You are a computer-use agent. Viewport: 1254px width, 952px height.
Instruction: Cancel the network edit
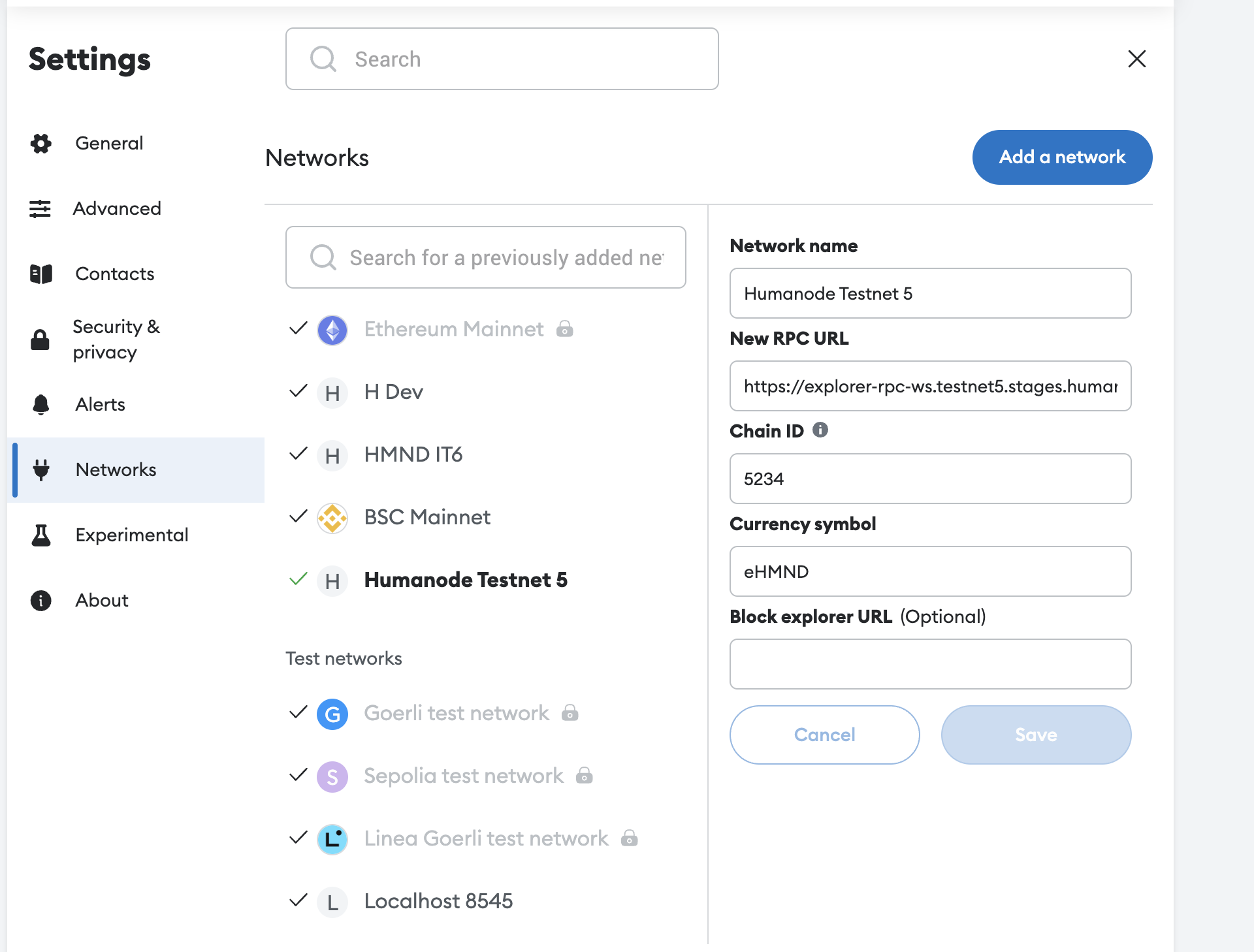pos(824,735)
